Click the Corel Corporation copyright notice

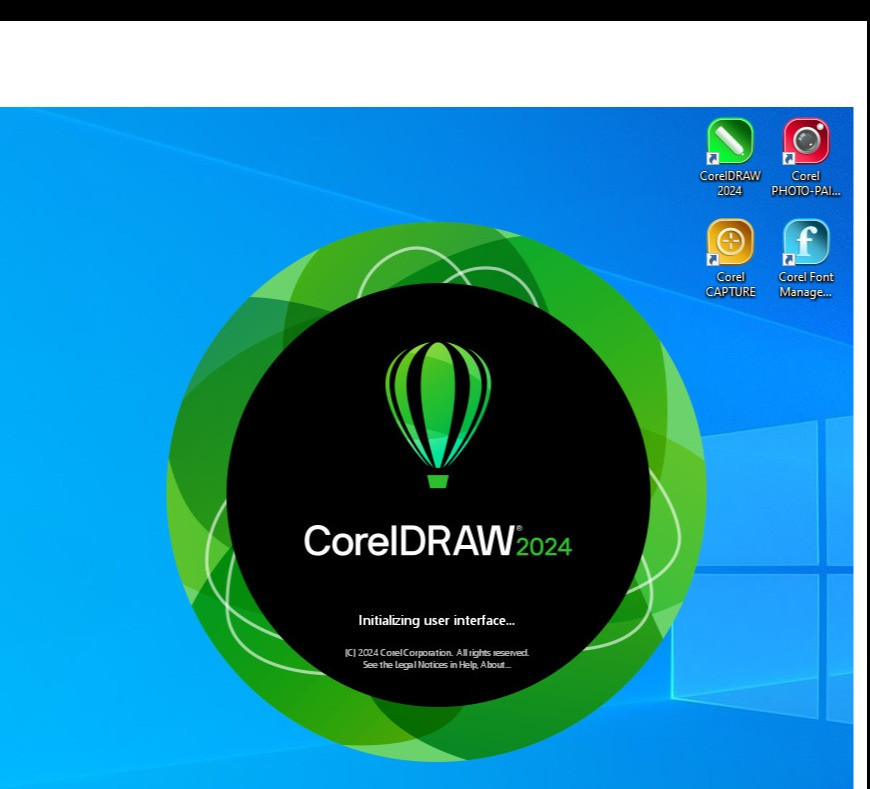point(437,652)
